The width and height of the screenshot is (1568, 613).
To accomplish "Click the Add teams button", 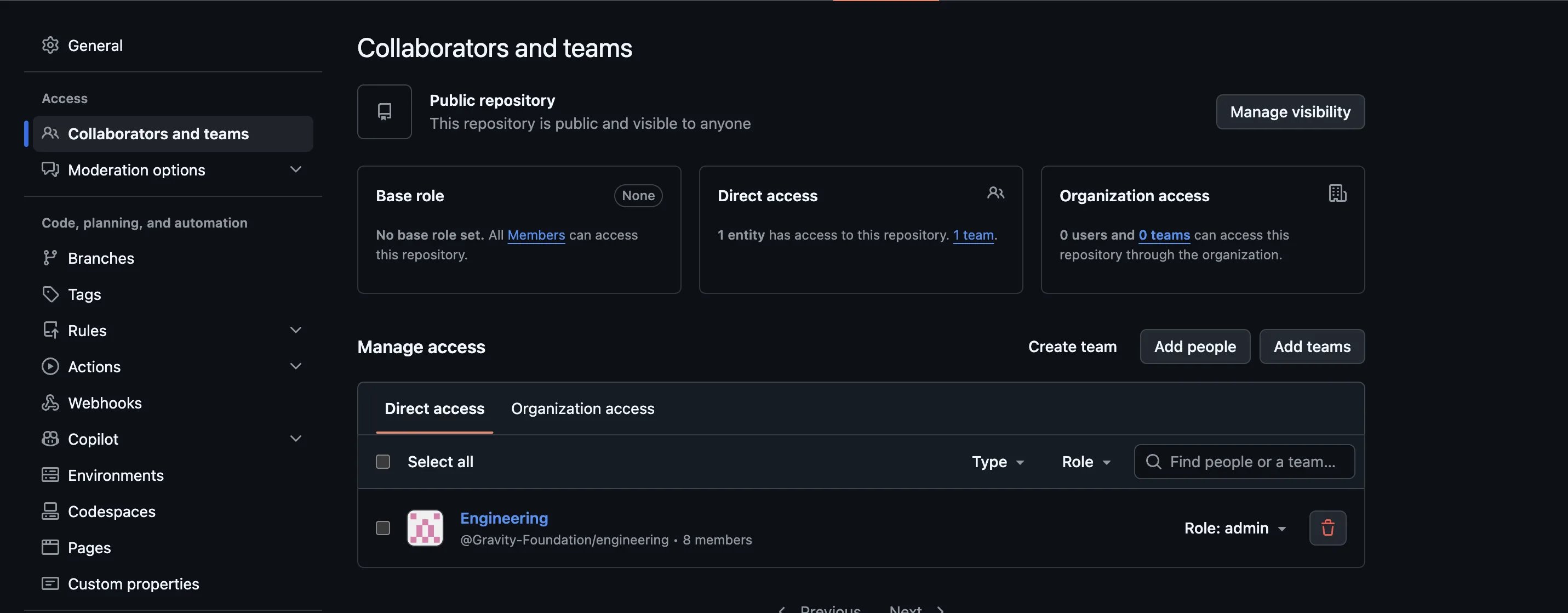I will pos(1312,346).
